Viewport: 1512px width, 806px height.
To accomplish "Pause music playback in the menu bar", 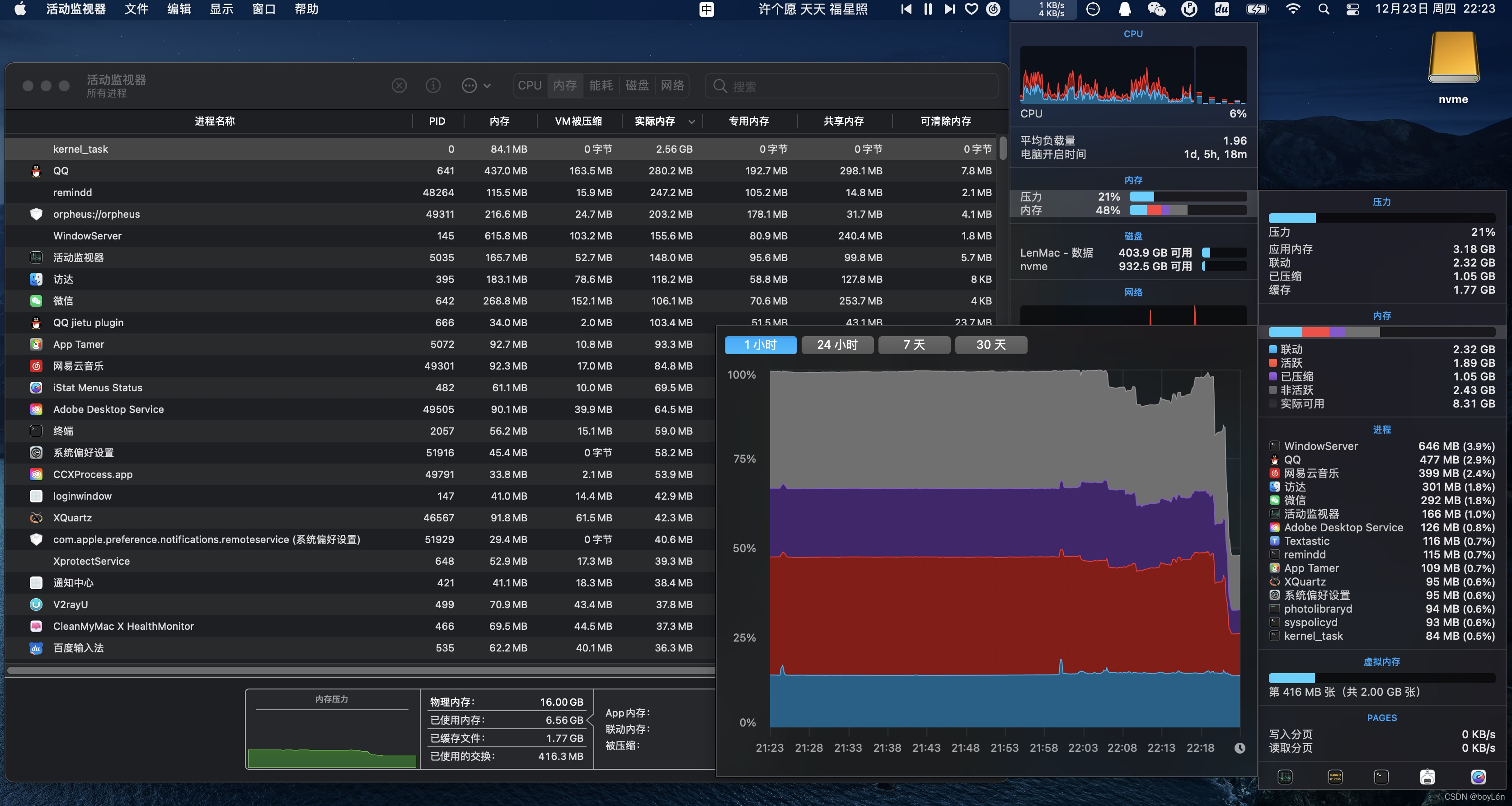I will [x=928, y=9].
